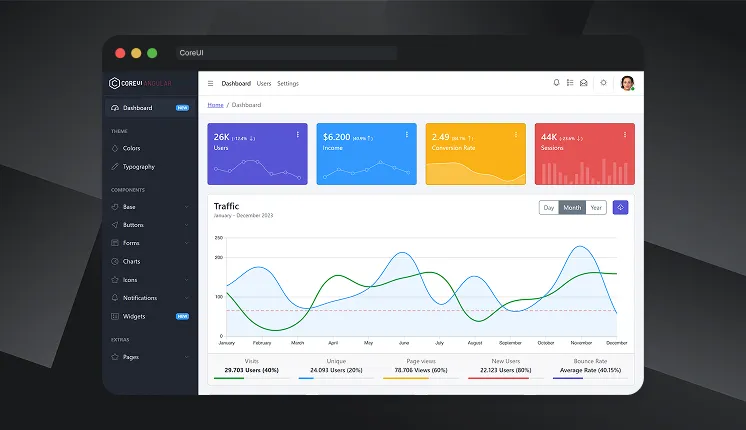Open the notifications bell in header
Viewport: 746px width, 430px height.
(557, 83)
